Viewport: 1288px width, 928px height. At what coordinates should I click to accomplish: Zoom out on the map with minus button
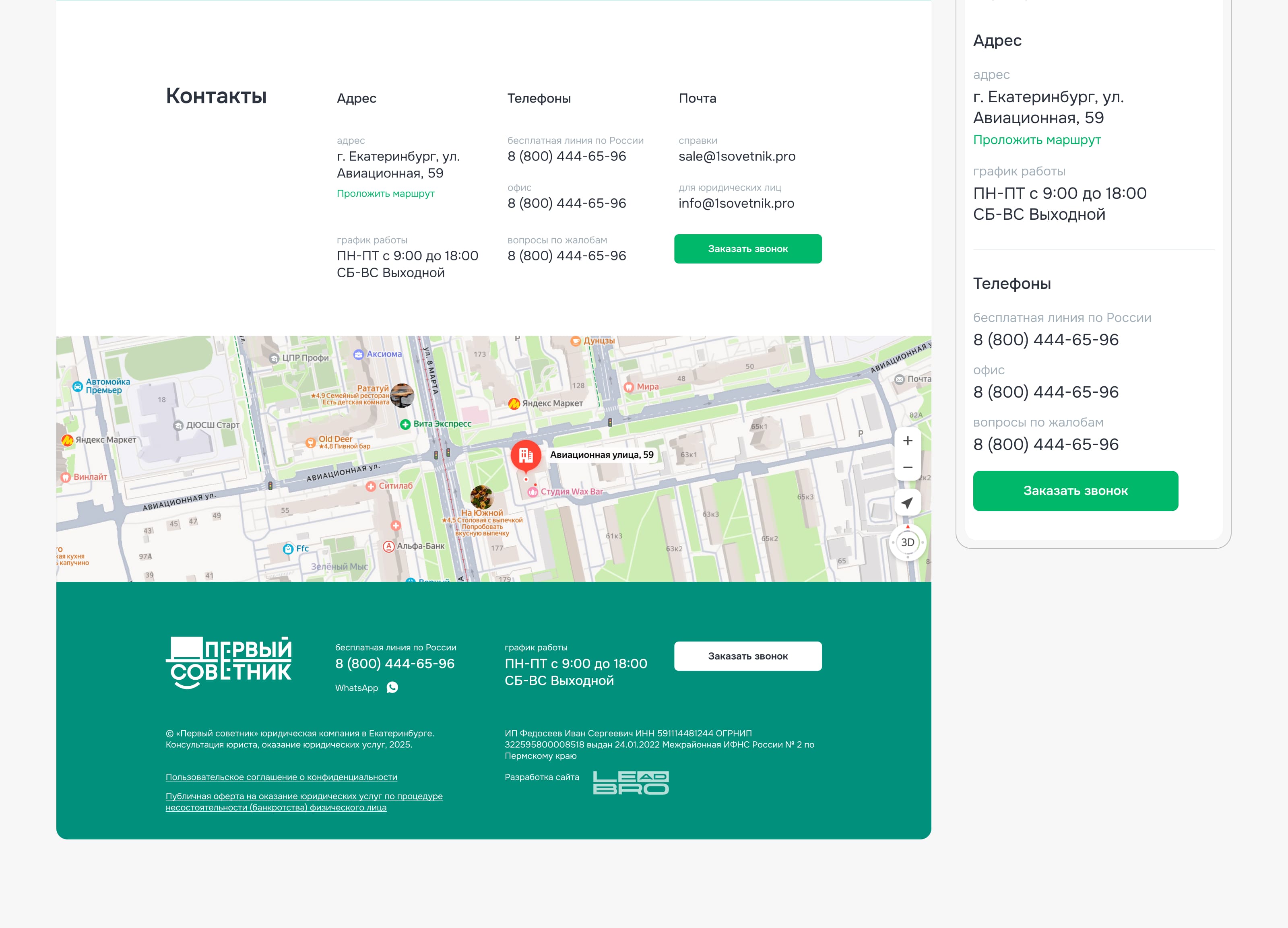pos(908,467)
